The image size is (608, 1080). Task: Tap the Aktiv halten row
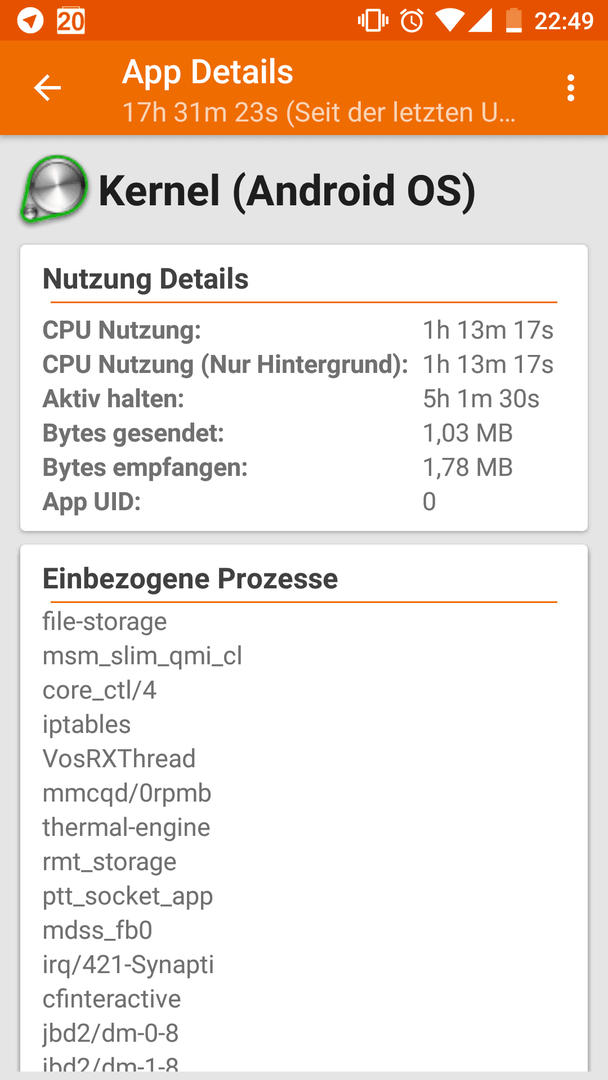298,399
